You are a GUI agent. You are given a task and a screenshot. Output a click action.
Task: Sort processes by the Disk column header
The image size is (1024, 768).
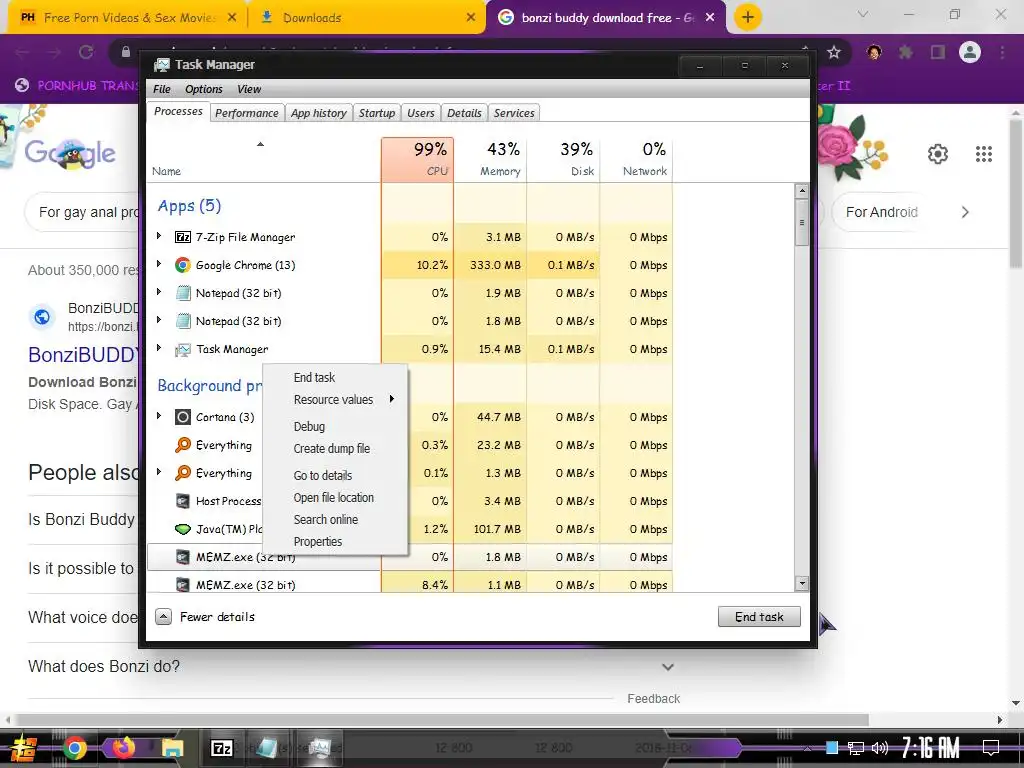[x=564, y=159]
